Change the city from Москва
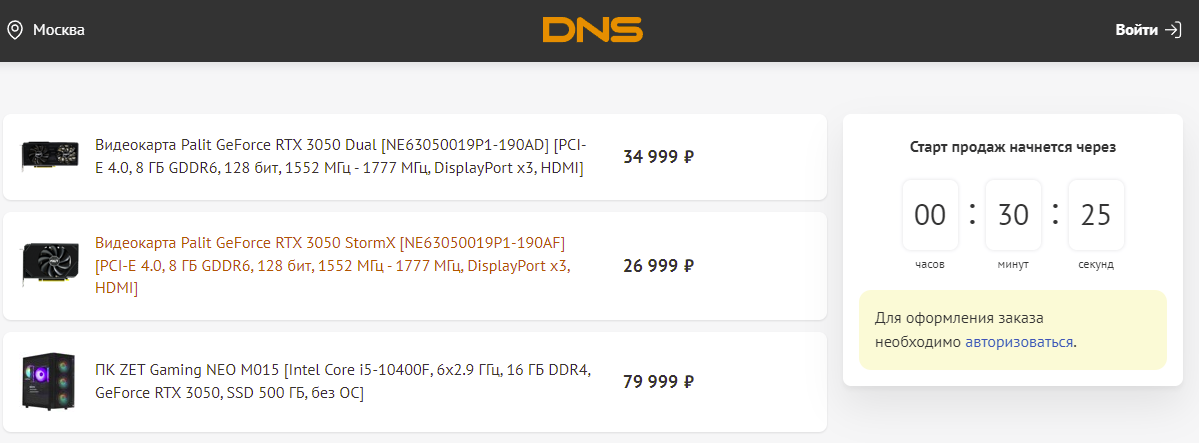This screenshot has height=443, width=1199. pyautogui.click(x=59, y=30)
